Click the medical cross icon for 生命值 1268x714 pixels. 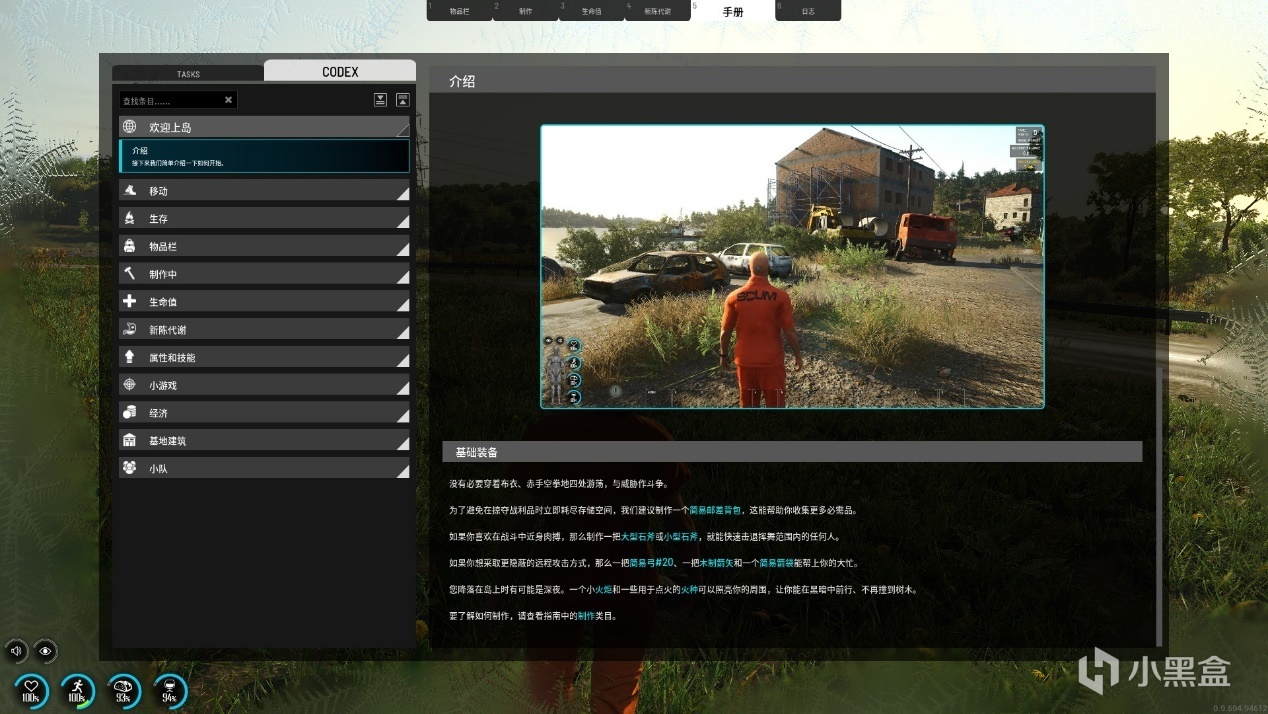[129, 301]
